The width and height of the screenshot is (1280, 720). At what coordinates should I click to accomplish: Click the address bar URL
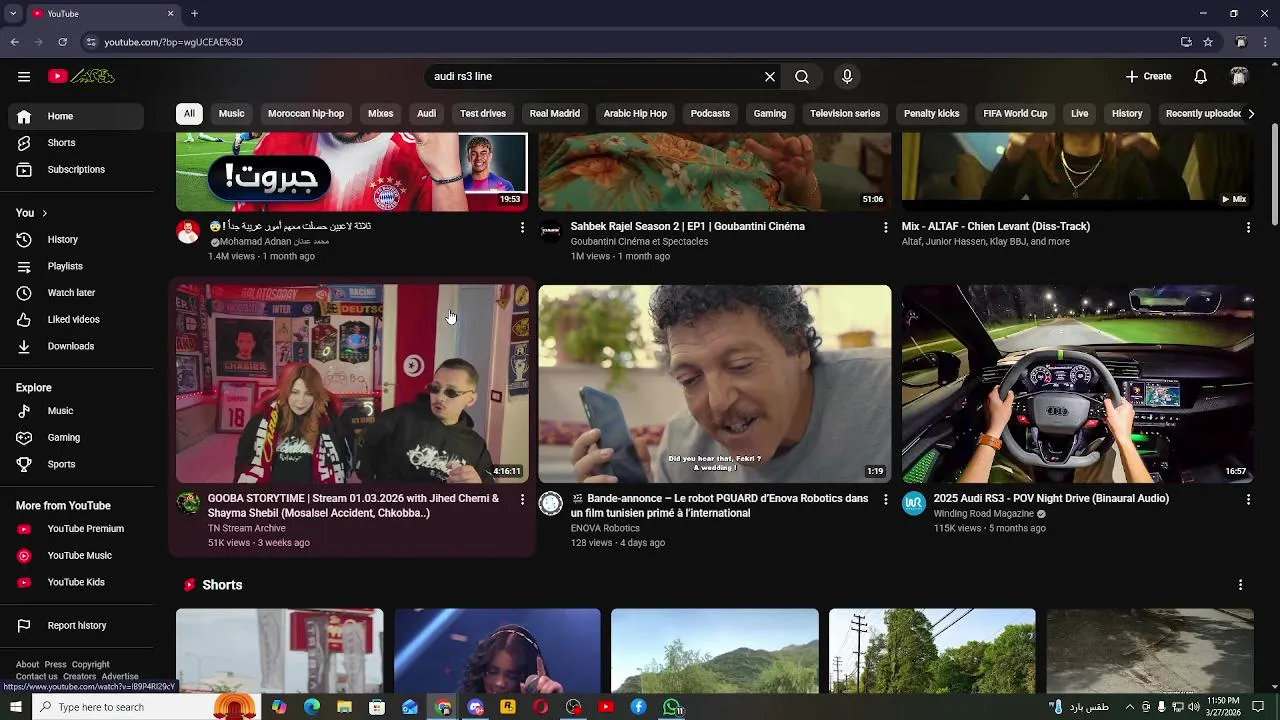click(x=174, y=42)
